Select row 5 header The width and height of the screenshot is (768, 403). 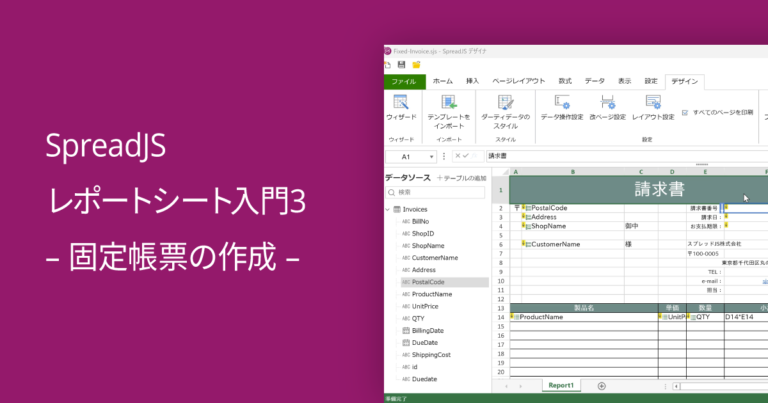(x=501, y=236)
